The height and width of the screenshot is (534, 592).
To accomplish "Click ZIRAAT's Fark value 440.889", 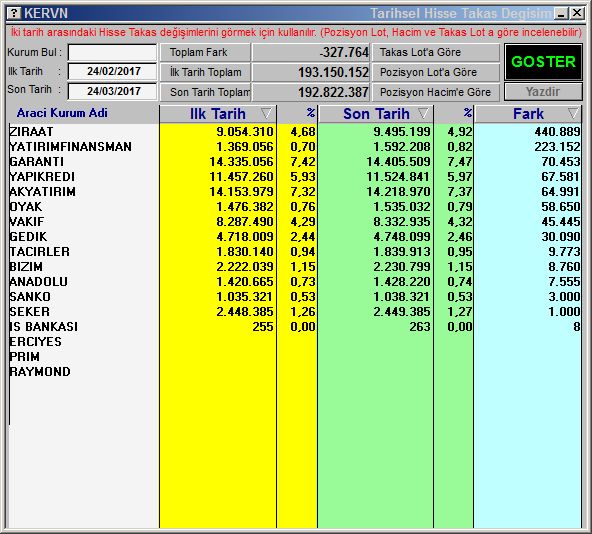I will coord(557,131).
